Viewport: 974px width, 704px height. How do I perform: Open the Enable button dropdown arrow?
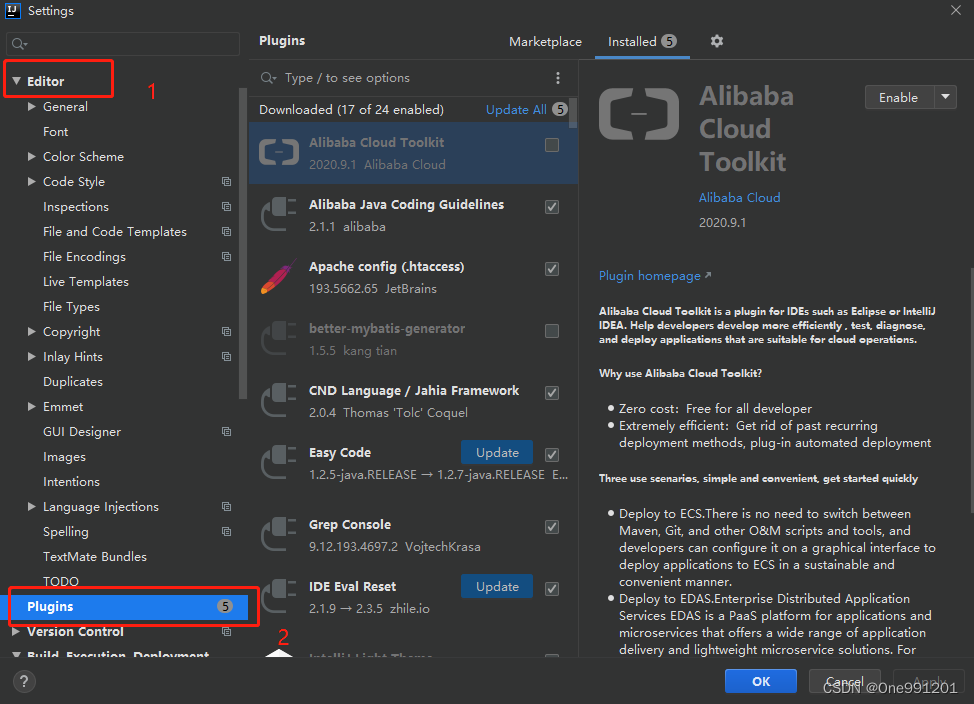(945, 97)
